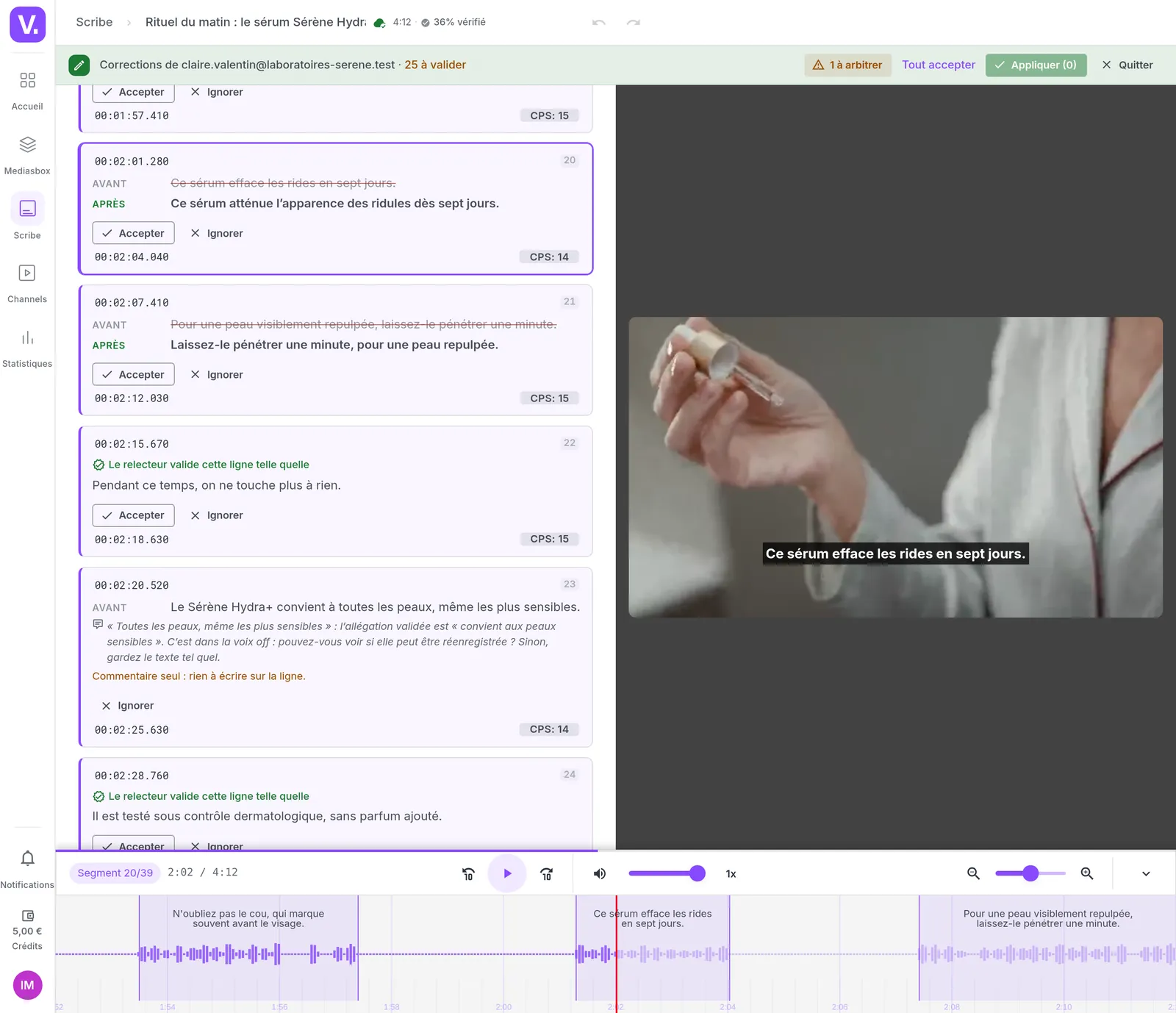
Task: Click Segment 20/39 badge
Action: point(115,873)
